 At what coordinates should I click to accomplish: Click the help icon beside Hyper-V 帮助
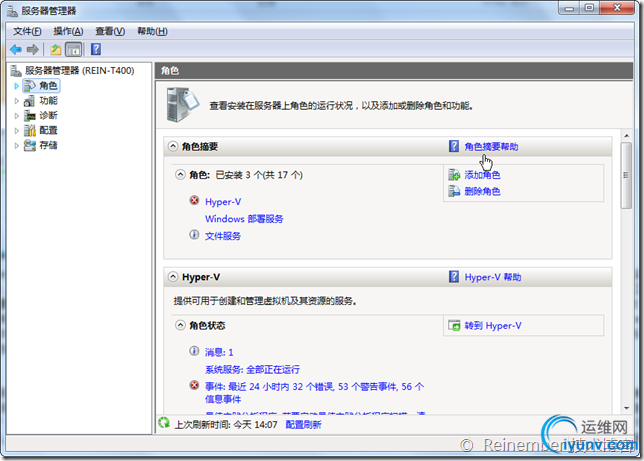454,277
